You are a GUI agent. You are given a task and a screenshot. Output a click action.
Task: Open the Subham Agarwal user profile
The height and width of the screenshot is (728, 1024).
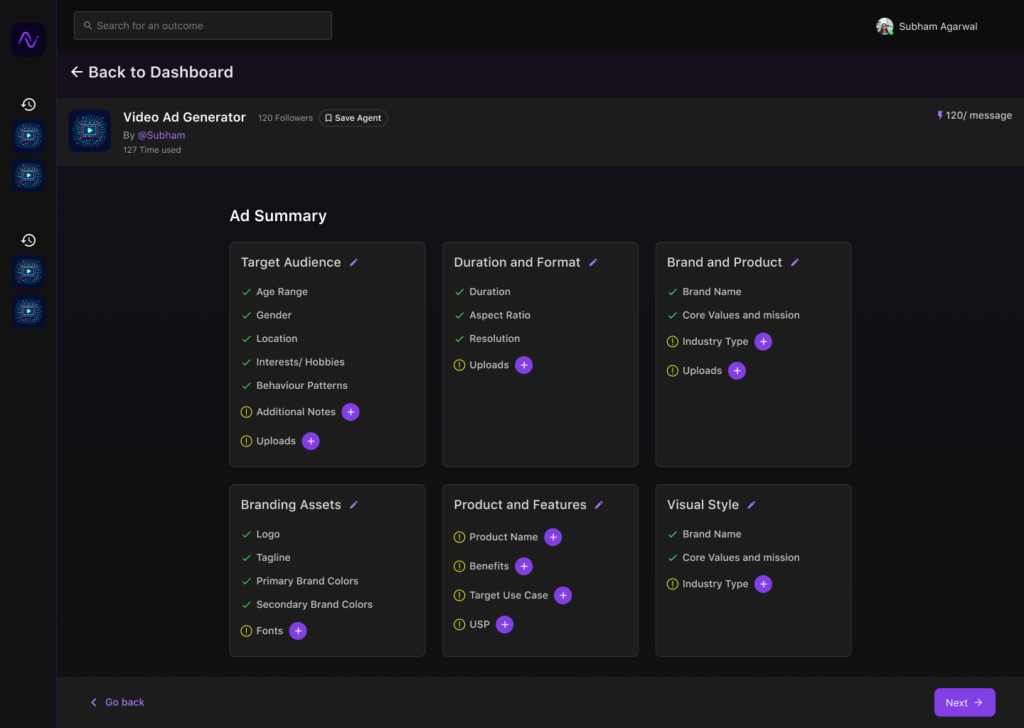coord(927,27)
